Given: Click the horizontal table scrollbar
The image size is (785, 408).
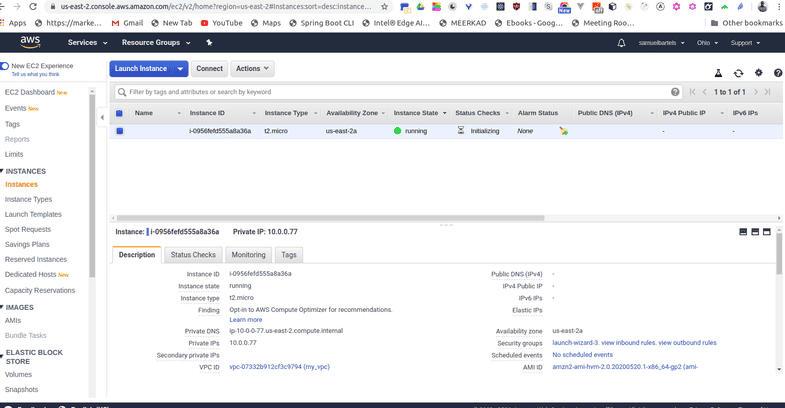Looking at the screenshot, I should click(330, 218).
